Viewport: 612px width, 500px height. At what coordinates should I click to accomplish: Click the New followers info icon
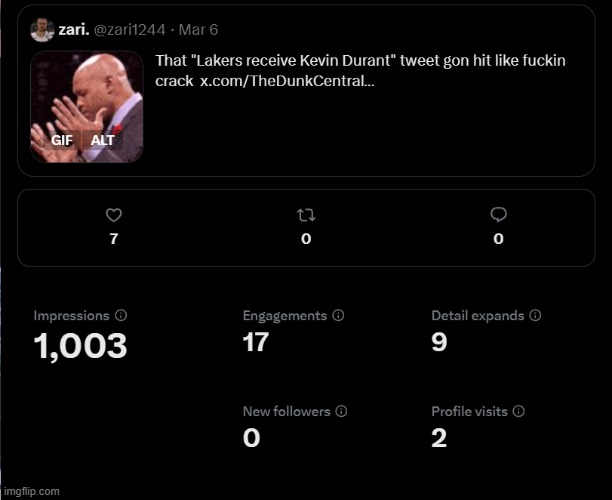(341, 411)
